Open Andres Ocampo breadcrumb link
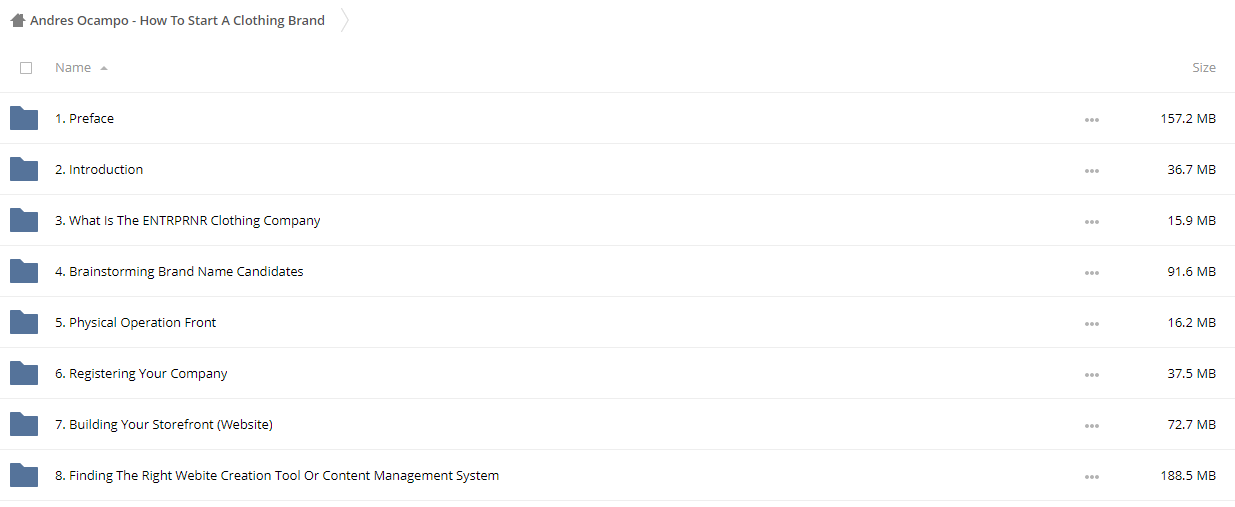The image size is (1235, 507). click(x=177, y=20)
